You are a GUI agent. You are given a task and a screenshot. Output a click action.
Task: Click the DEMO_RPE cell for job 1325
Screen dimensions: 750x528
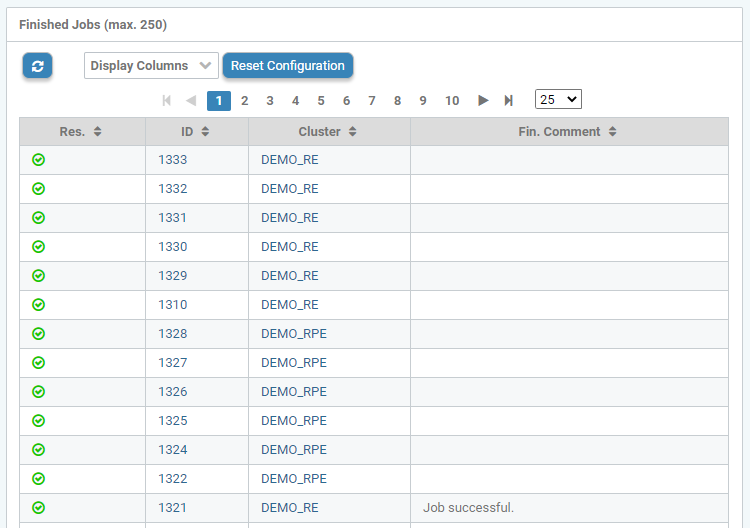tap(294, 420)
